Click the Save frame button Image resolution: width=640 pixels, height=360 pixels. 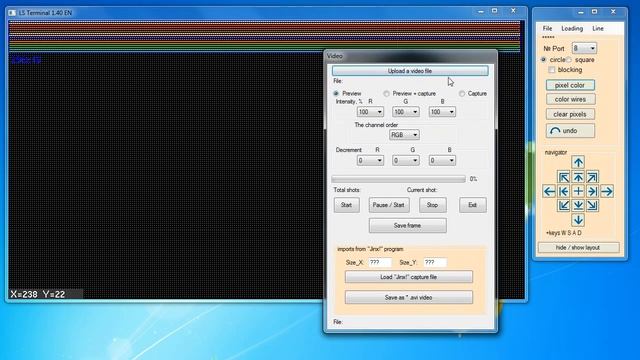[x=407, y=225]
